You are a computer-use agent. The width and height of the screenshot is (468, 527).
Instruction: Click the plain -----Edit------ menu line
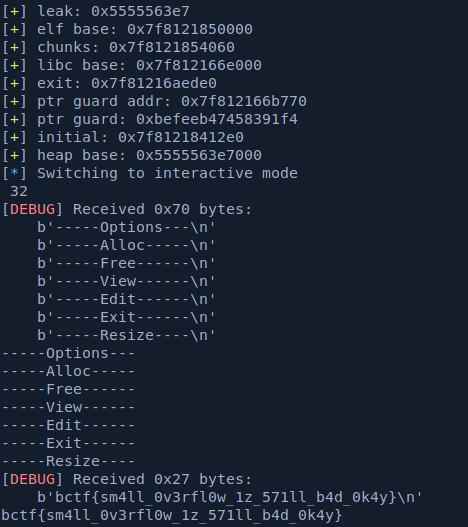click(68, 425)
